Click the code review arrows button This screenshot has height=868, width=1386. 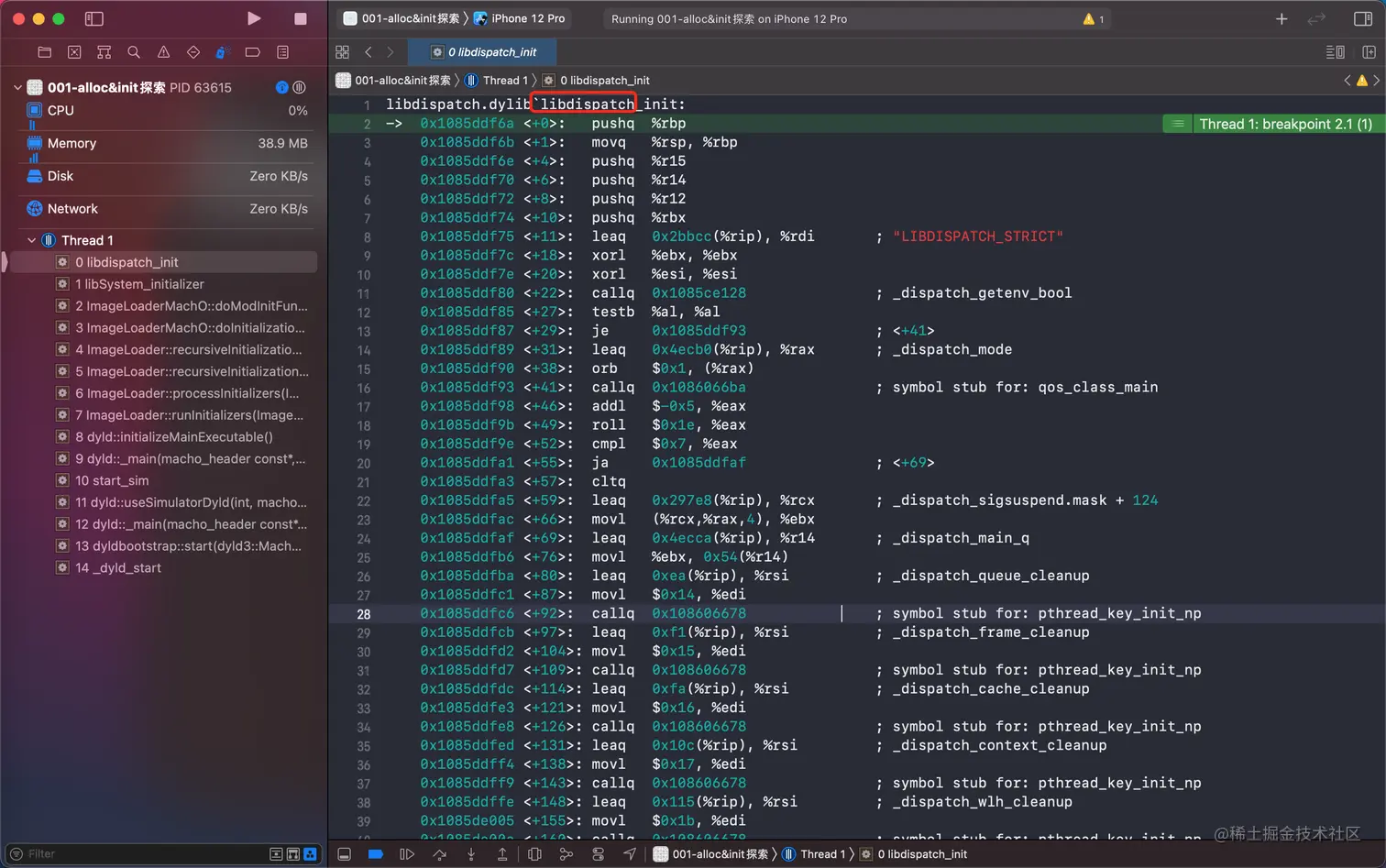coord(1316,18)
